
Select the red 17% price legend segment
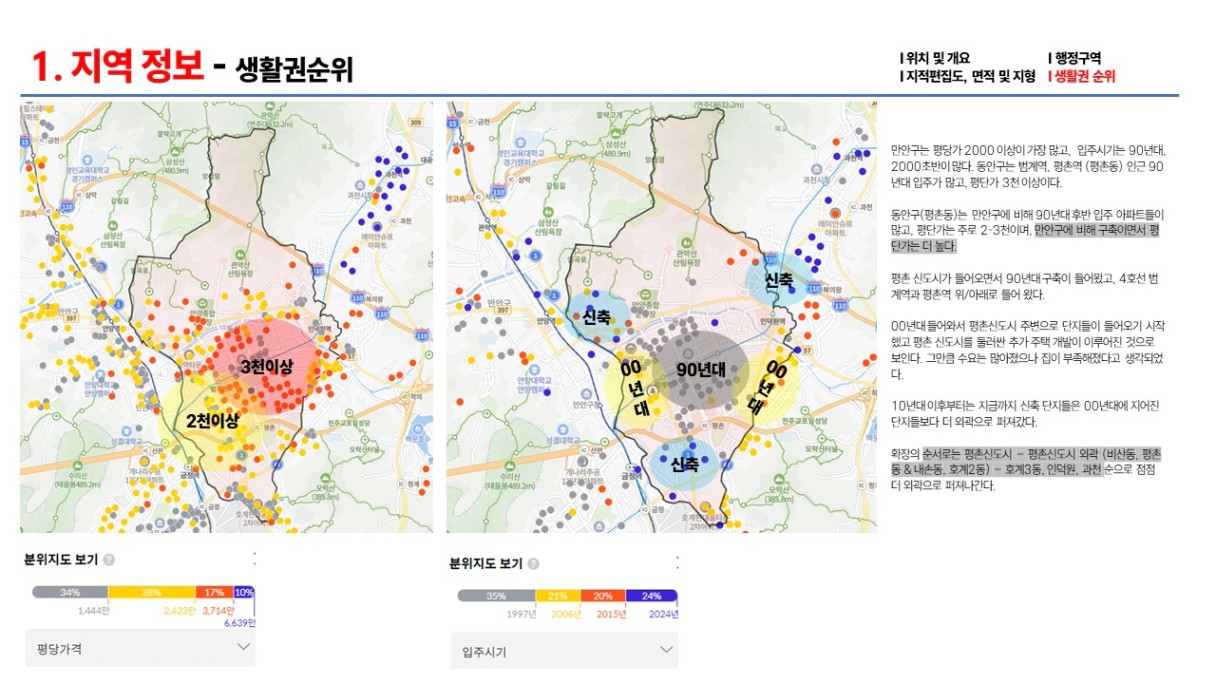coord(214,592)
